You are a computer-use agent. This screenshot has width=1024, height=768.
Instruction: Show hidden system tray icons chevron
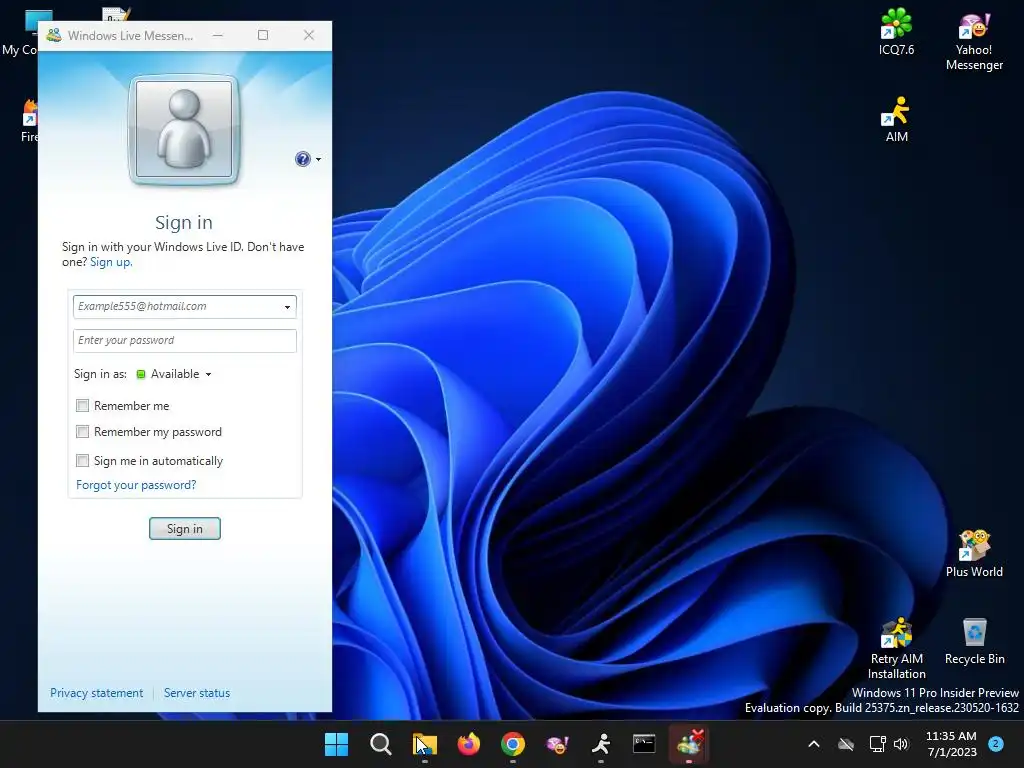(x=814, y=744)
